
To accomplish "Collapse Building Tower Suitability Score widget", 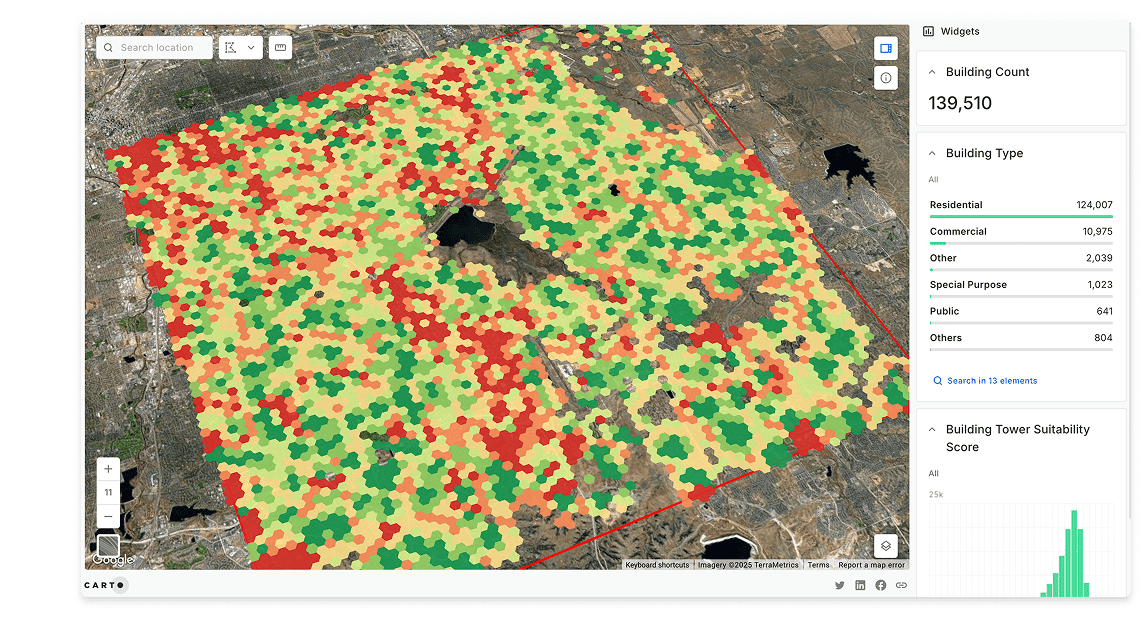I will pyautogui.click(x=932, y=429).
